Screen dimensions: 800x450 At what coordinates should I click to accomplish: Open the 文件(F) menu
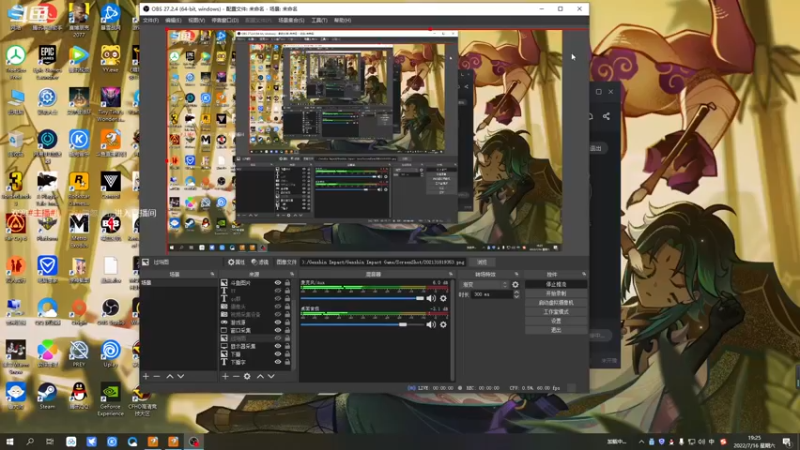[151, 20]
